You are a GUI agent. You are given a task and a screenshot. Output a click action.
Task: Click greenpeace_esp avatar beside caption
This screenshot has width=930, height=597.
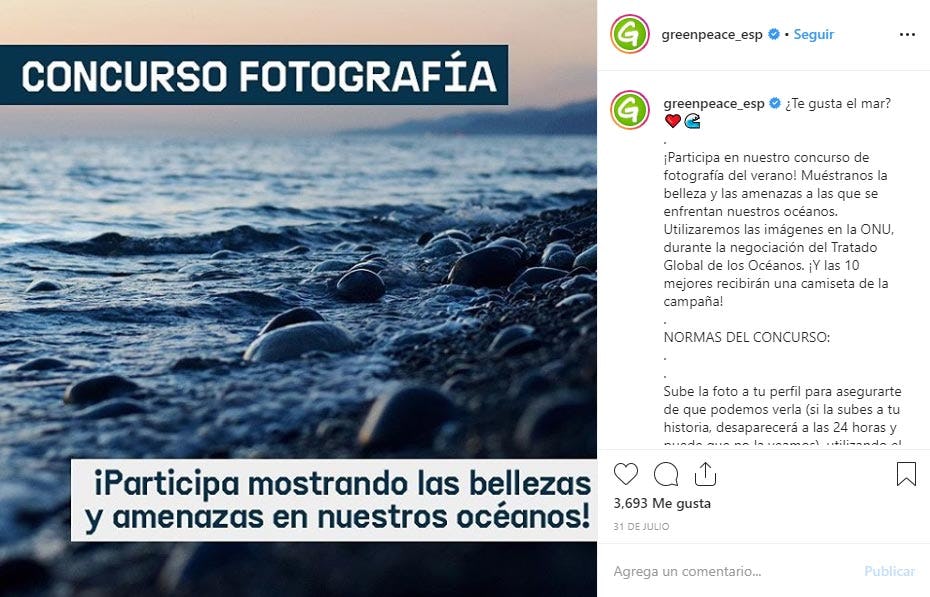630,110
